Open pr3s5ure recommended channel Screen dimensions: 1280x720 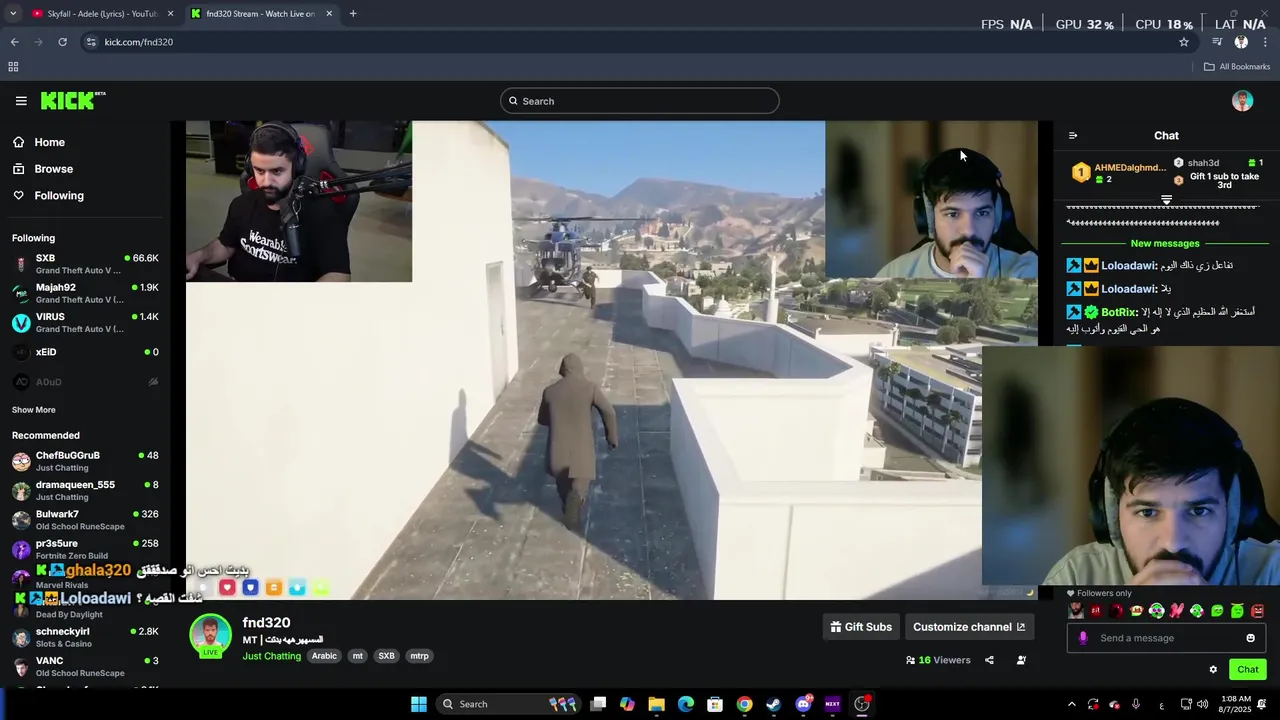coord(85,549)
